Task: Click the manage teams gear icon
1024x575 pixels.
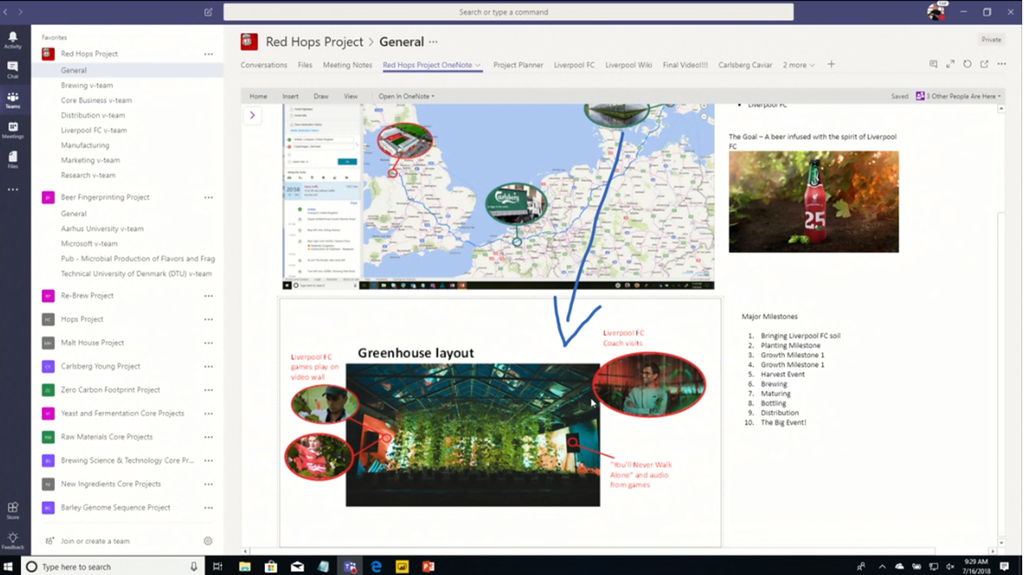Action: [208, 541]
